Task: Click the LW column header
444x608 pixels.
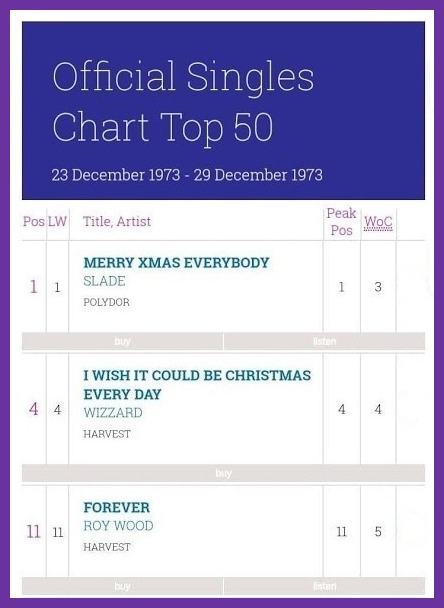Action: click(x=57, y=221)
